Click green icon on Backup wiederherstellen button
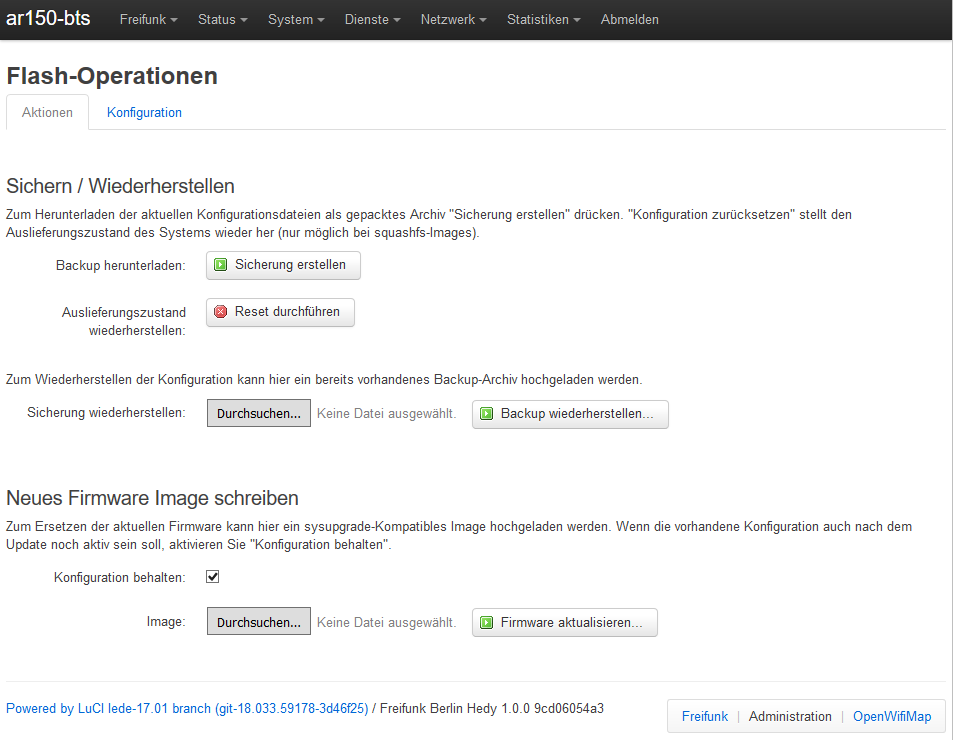Image resolution: width=953 pixels, height=740 pixels. 487,414
